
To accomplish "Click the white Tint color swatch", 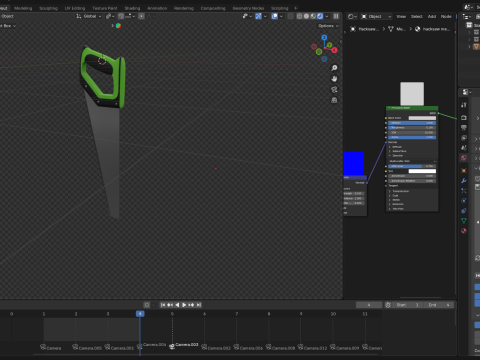I will [x=422, y=171].
